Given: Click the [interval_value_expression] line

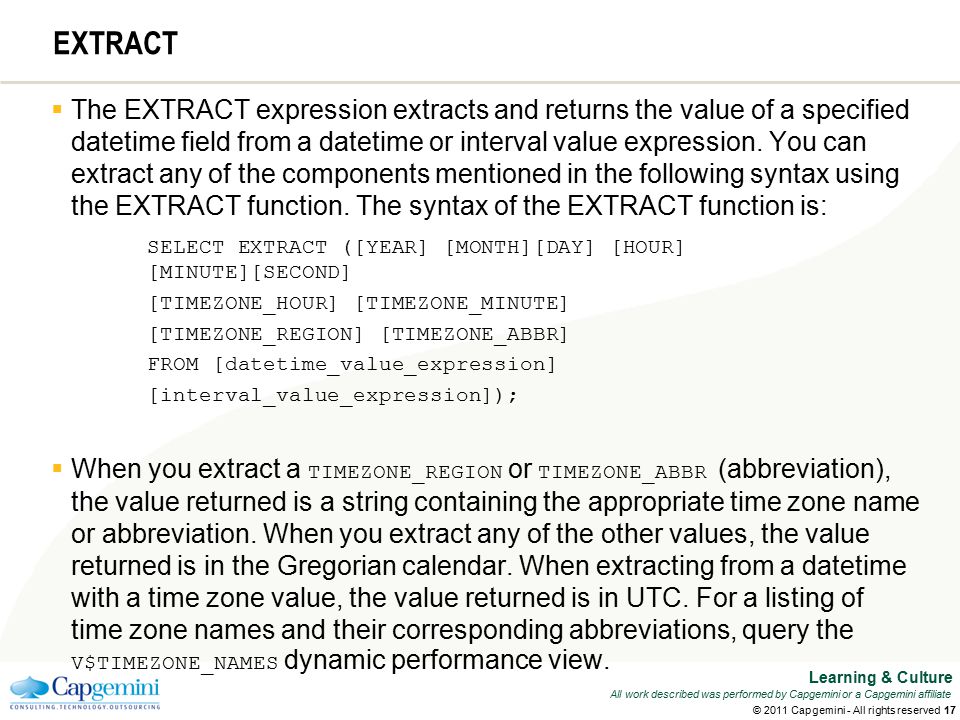Looking at the screenshot, I should tap(334, 396).
